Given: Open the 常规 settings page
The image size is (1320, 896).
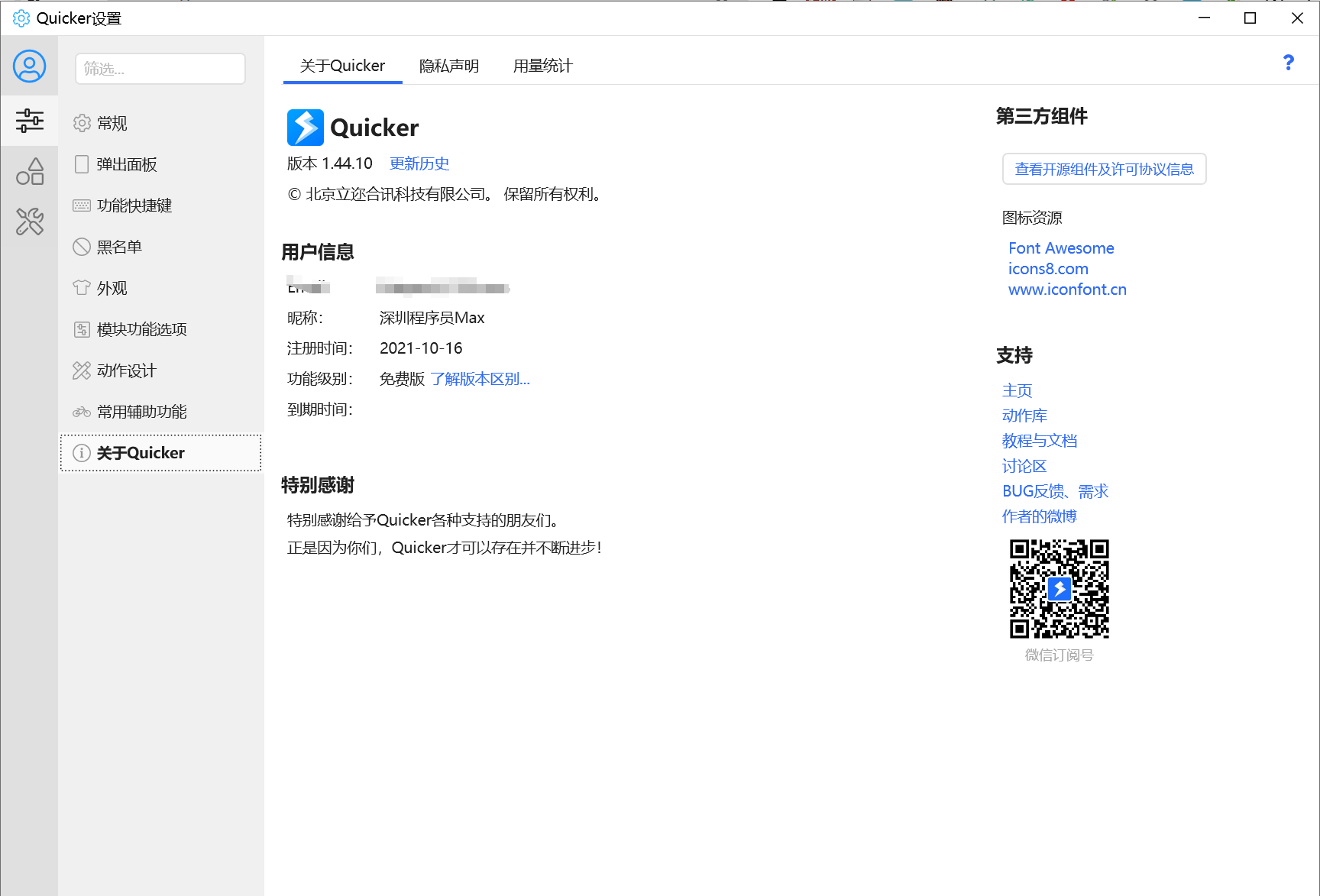Looking at the screenshot, I should click(x=160, y=123).
